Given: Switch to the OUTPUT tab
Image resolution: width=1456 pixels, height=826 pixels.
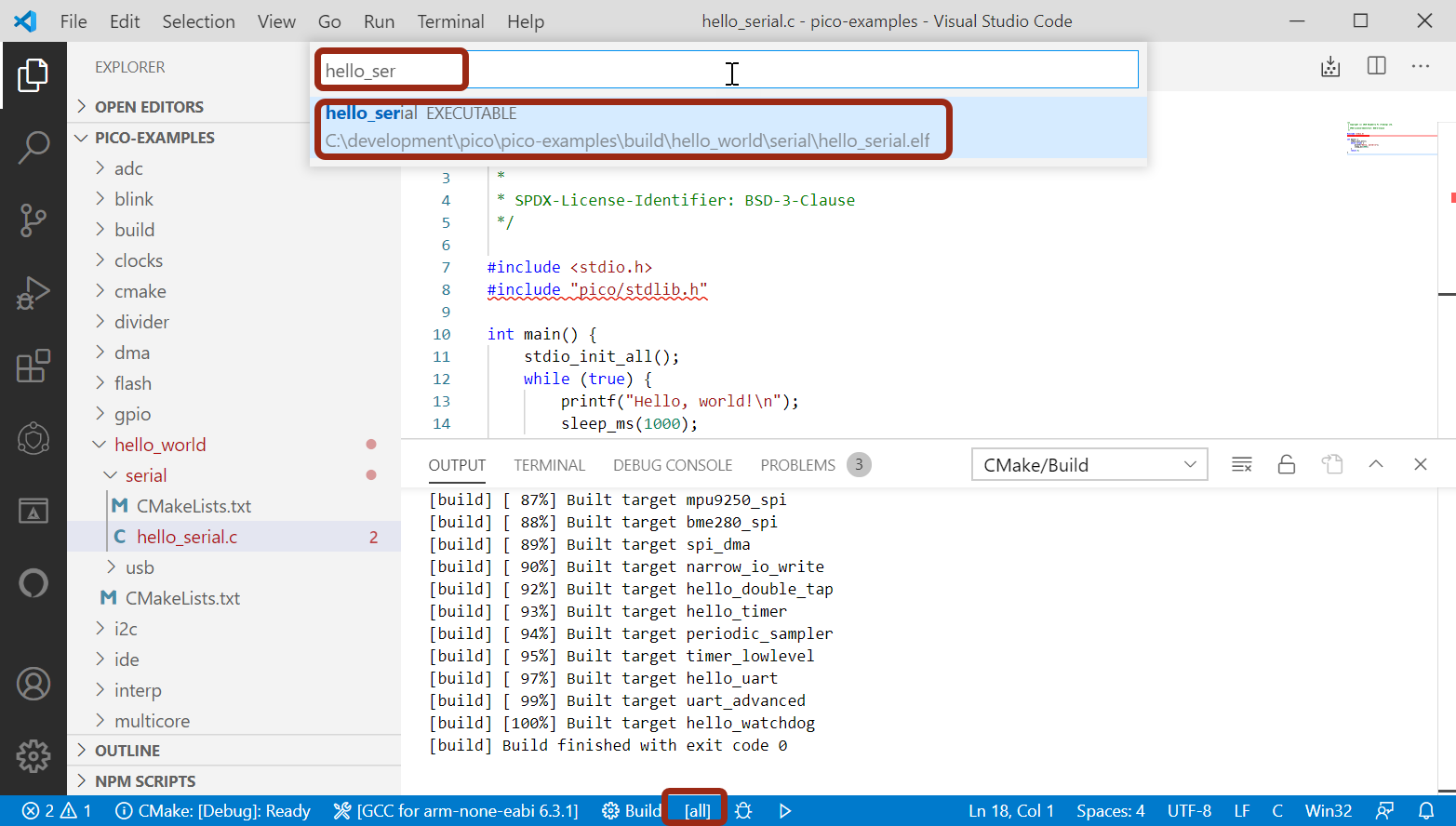Looking at the screenshot, I should 457,465.
